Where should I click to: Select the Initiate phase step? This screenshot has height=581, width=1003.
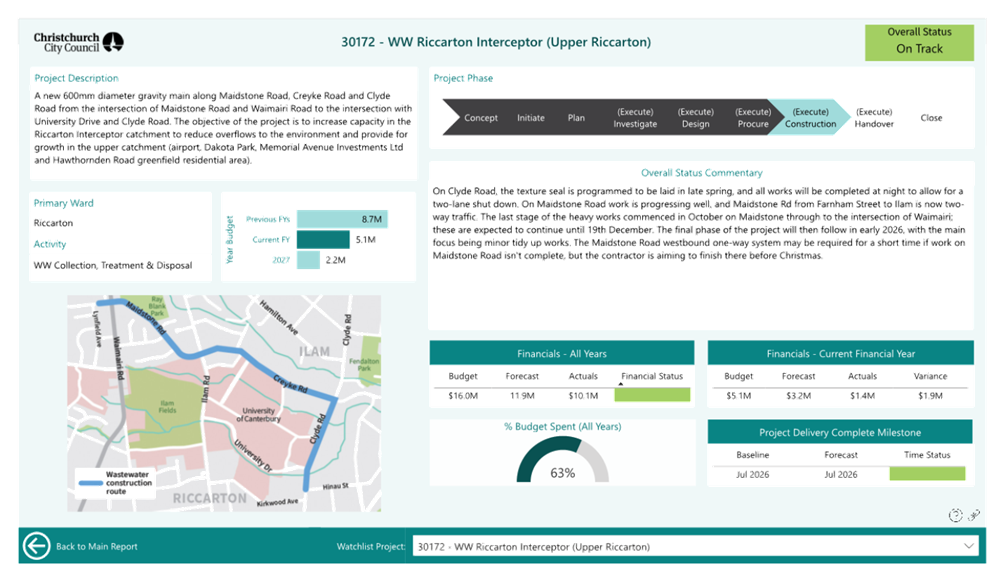530,118
